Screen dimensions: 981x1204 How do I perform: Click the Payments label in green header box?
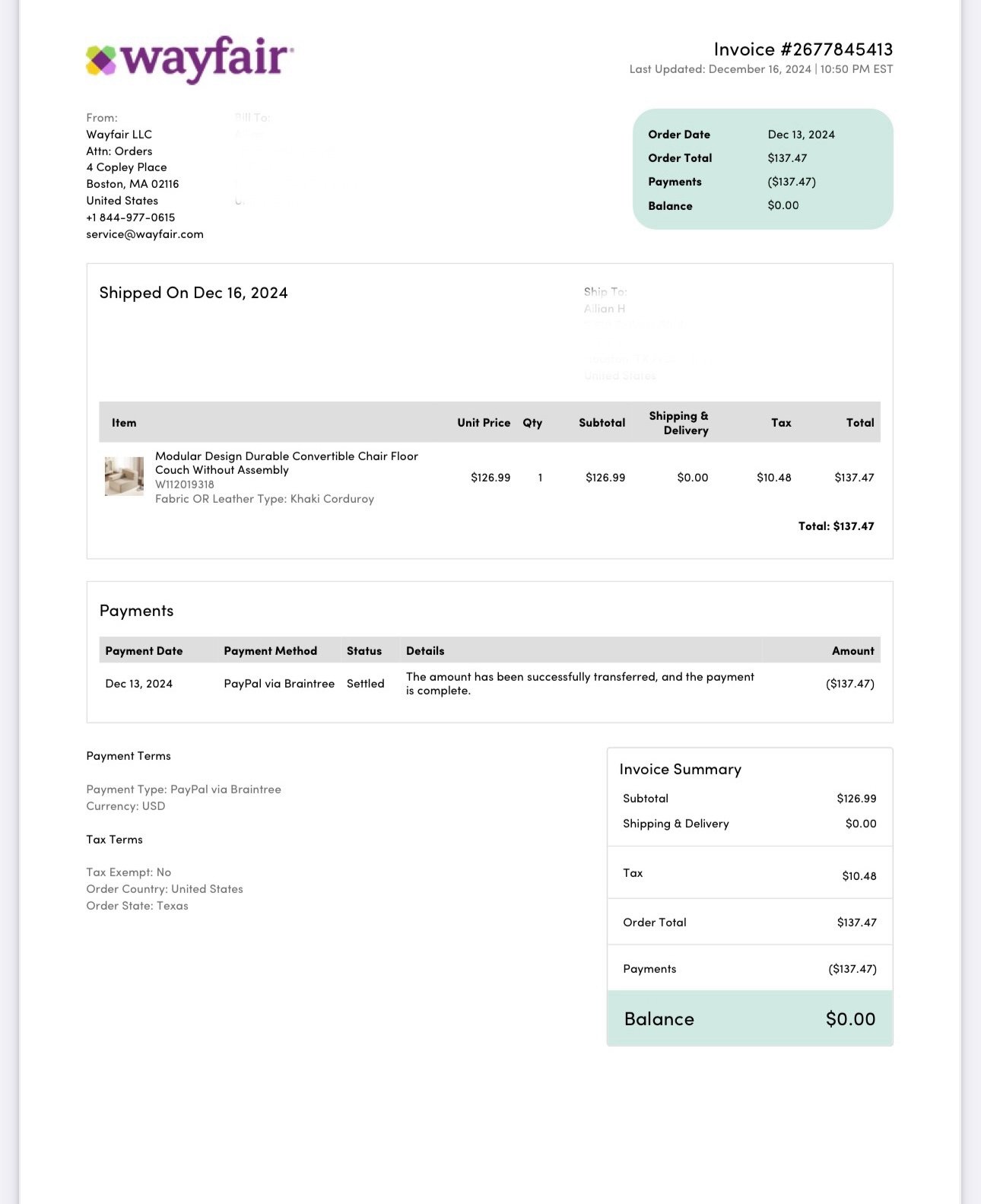675,182
